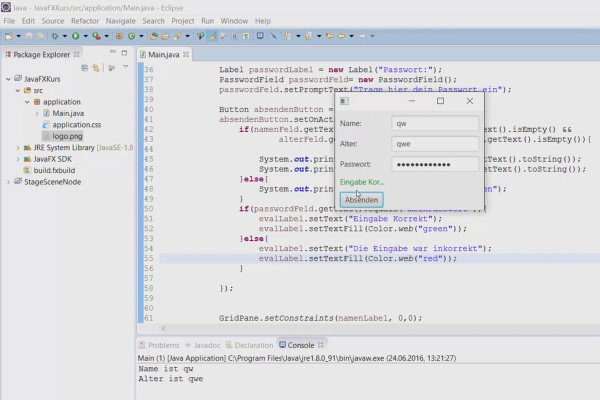This screenshot has width=600, height=400.
Task: Select logo.png in Package Explorer
Action: pyautogui.click(x=62, y=136)
